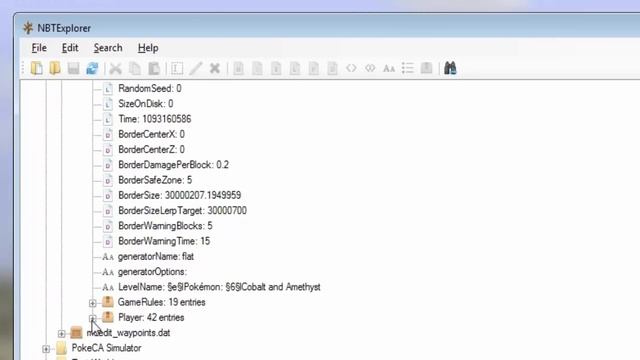Screen dimensions: 640x360
Task: Click the Add String Tag AA icon
Action: click(x=389, y=69)
